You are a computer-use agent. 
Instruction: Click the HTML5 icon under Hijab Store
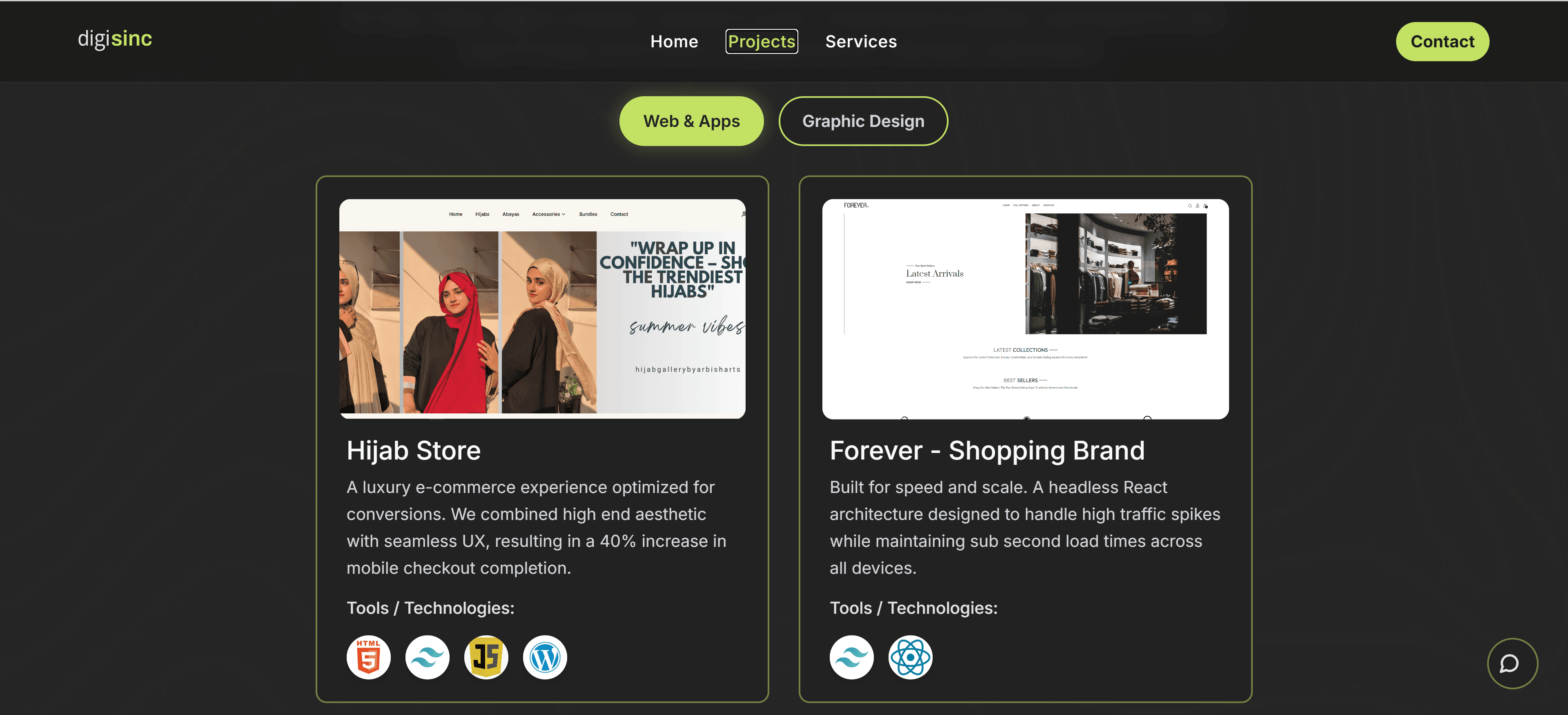368,657
